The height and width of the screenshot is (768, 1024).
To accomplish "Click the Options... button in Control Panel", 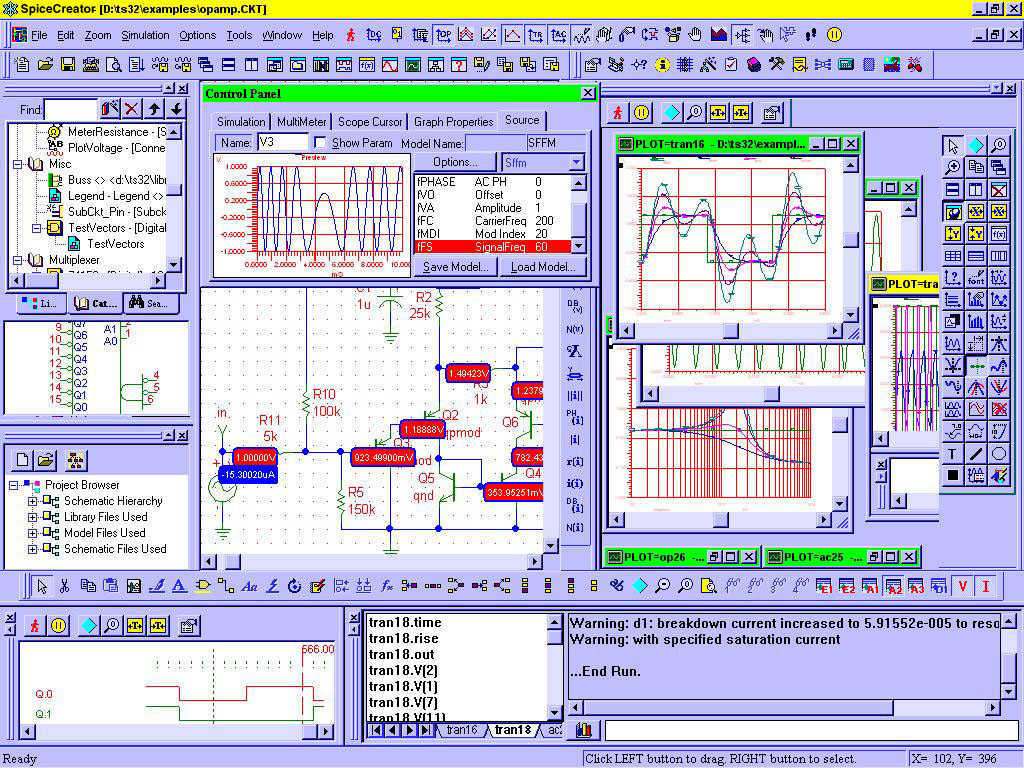I will pos(455,162).
